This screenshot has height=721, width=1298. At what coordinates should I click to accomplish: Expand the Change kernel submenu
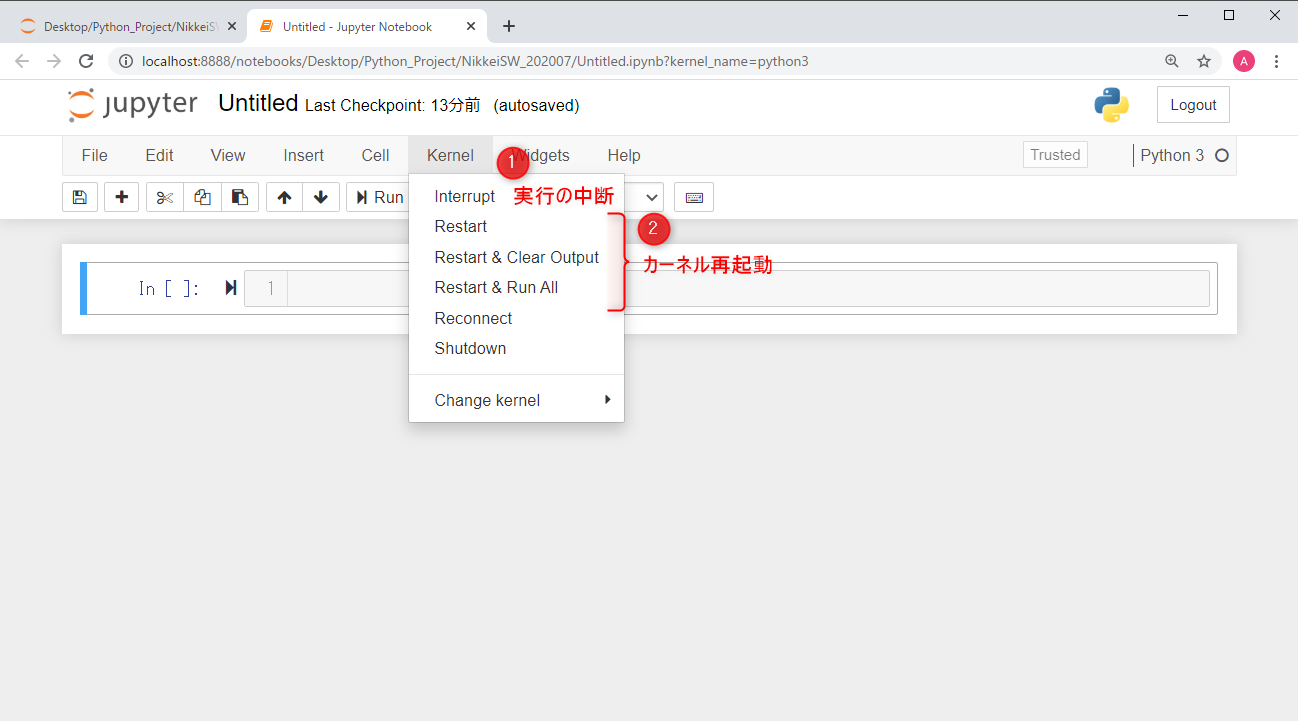click(x=516, y=400)
